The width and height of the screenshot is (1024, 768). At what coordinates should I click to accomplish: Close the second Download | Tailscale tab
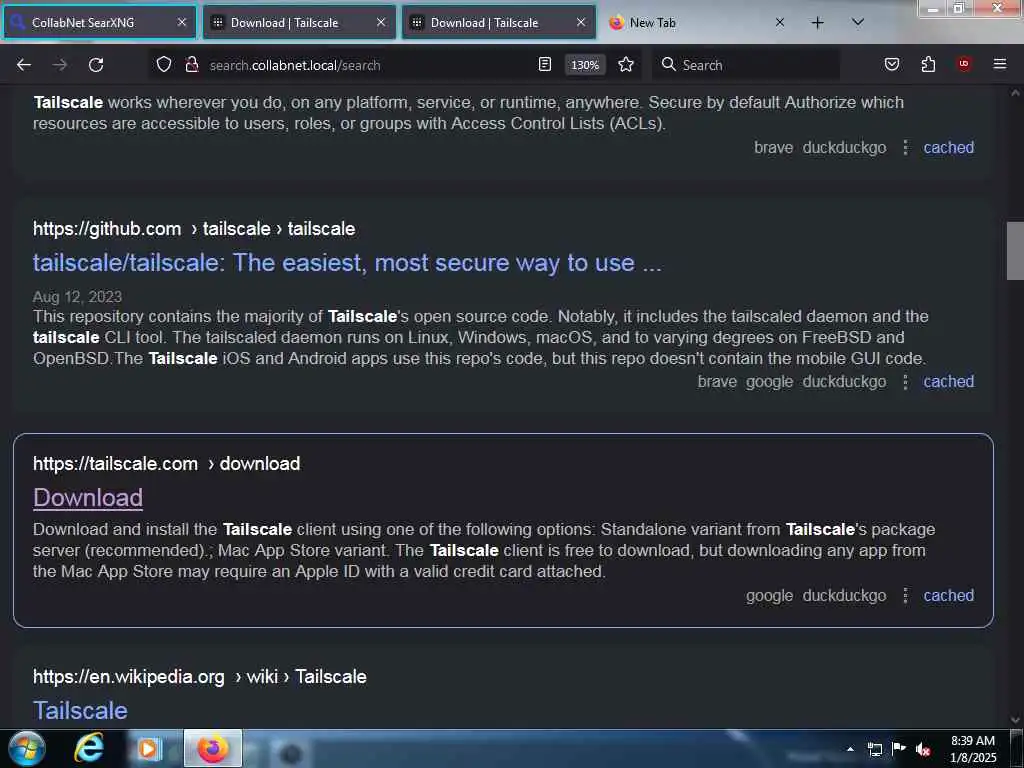581,23
